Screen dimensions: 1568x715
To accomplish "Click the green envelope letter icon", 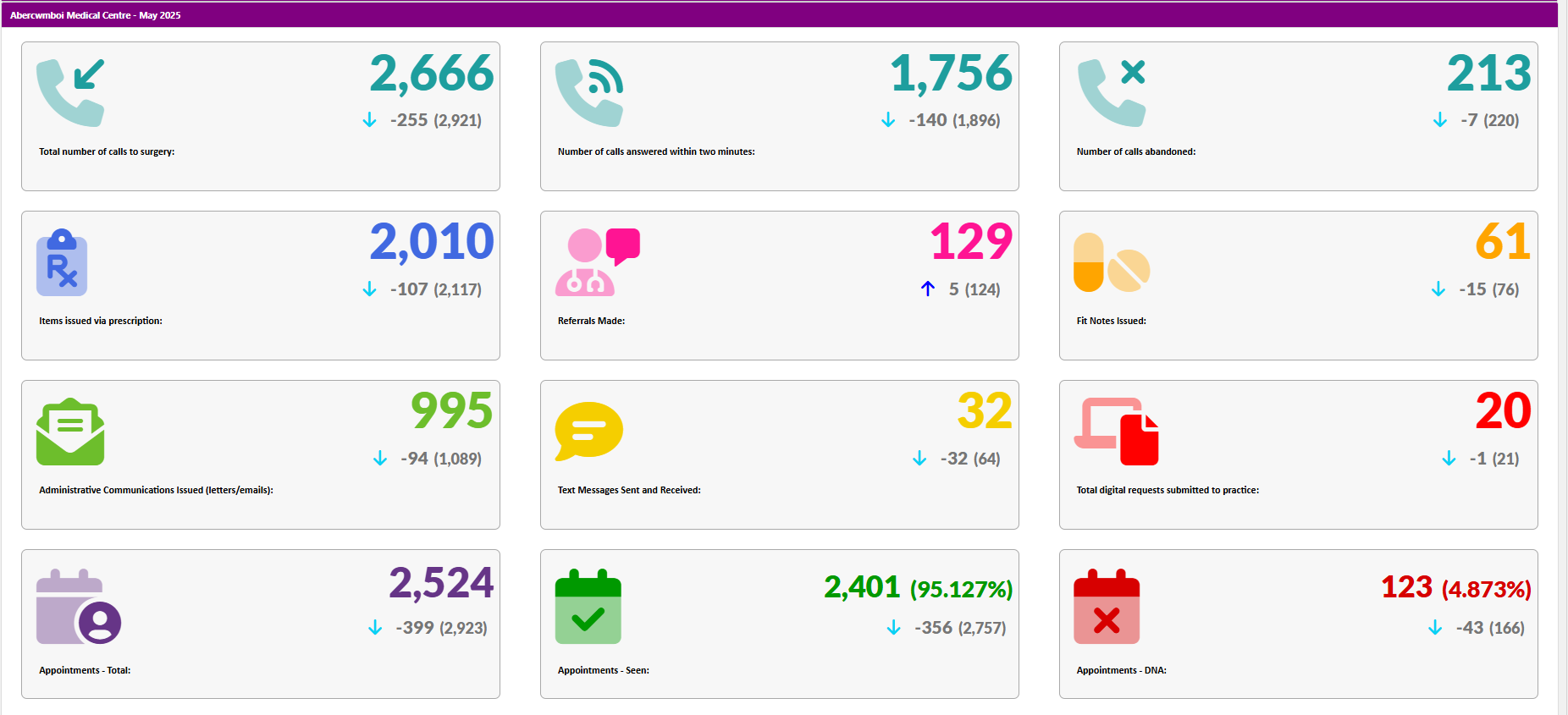I will (x=70, y=432).
